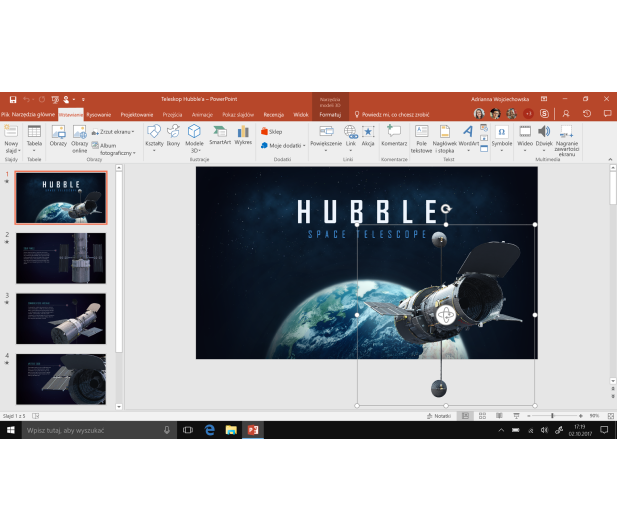Insert a Link

pyautogui.click(x=351, y=139)
